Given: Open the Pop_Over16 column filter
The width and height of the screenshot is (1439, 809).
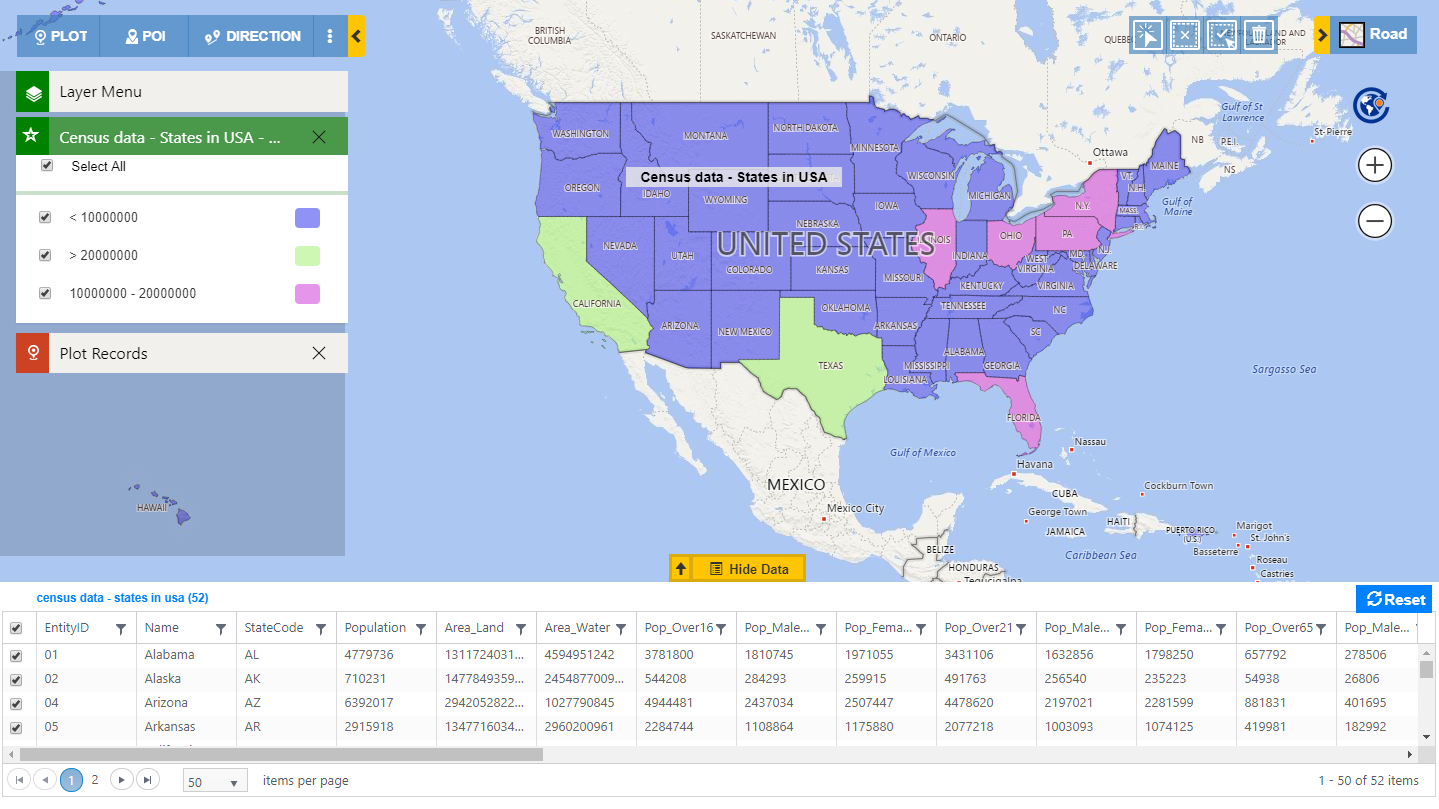Looking at the screenshot, I should 721,629.
